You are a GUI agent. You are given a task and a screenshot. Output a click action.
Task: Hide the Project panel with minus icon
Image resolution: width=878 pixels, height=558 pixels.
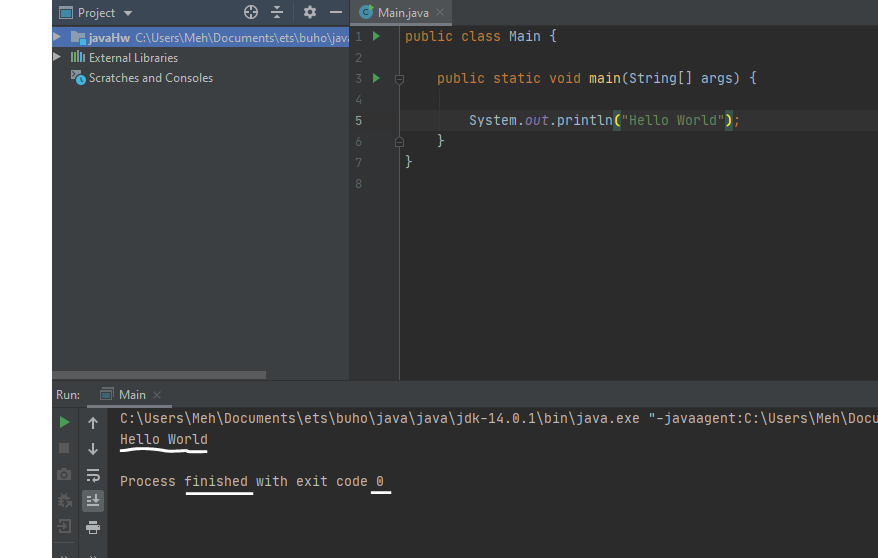point(336,12)
